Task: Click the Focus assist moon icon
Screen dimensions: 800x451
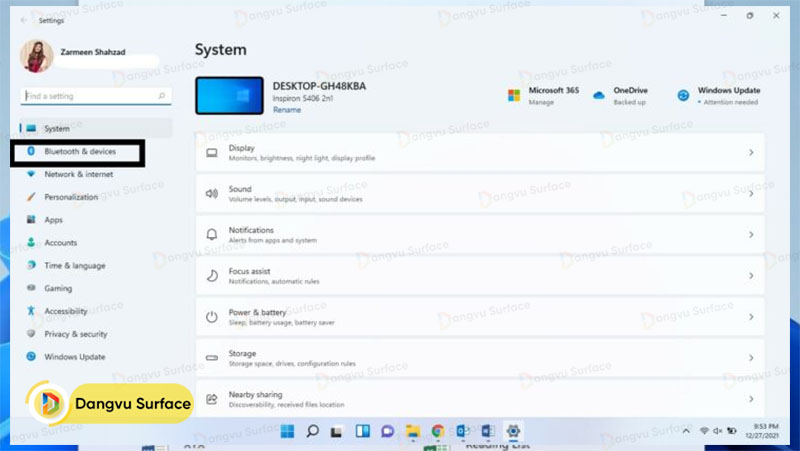Action: [212, 276]
